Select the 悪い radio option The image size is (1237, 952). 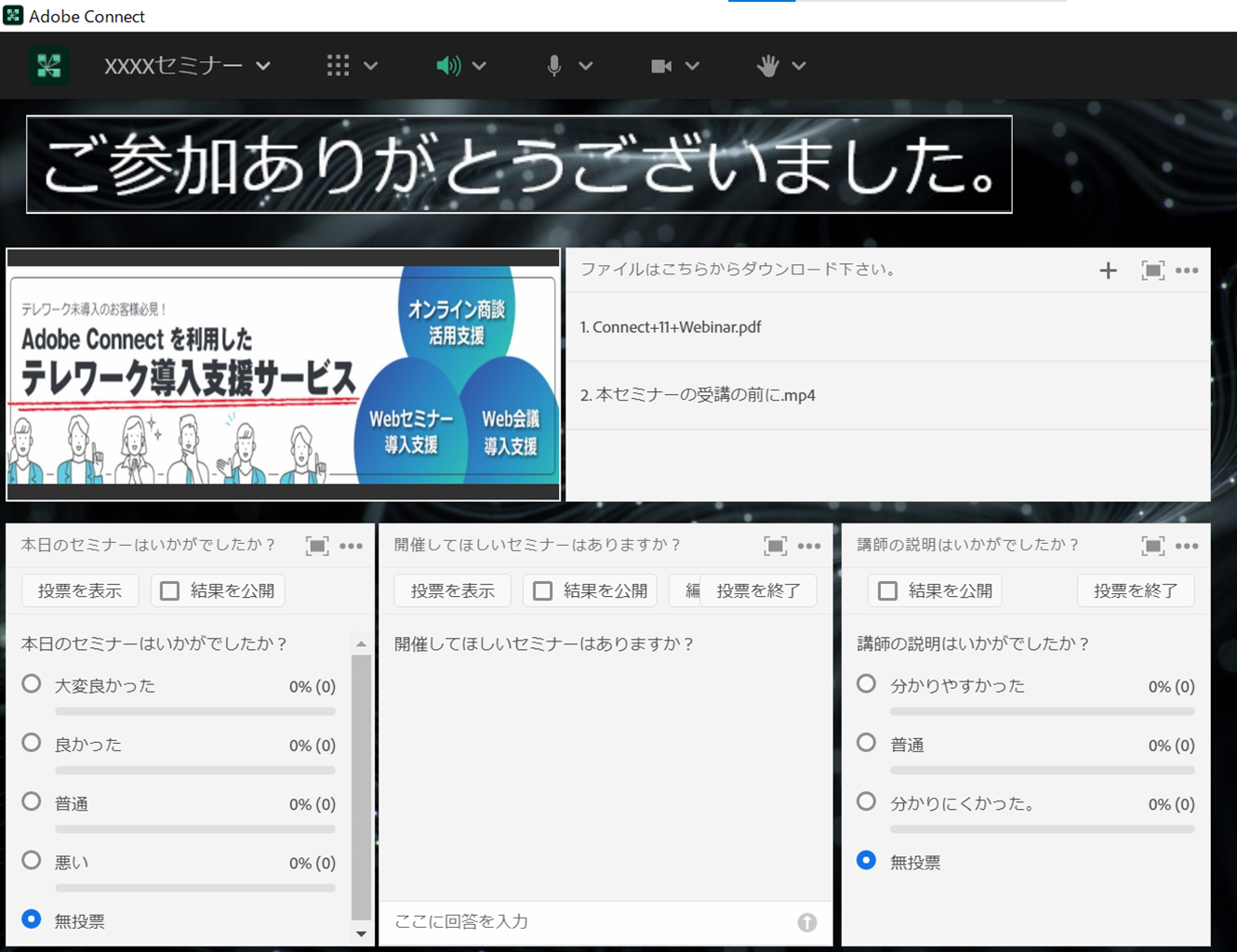point(32,860)
